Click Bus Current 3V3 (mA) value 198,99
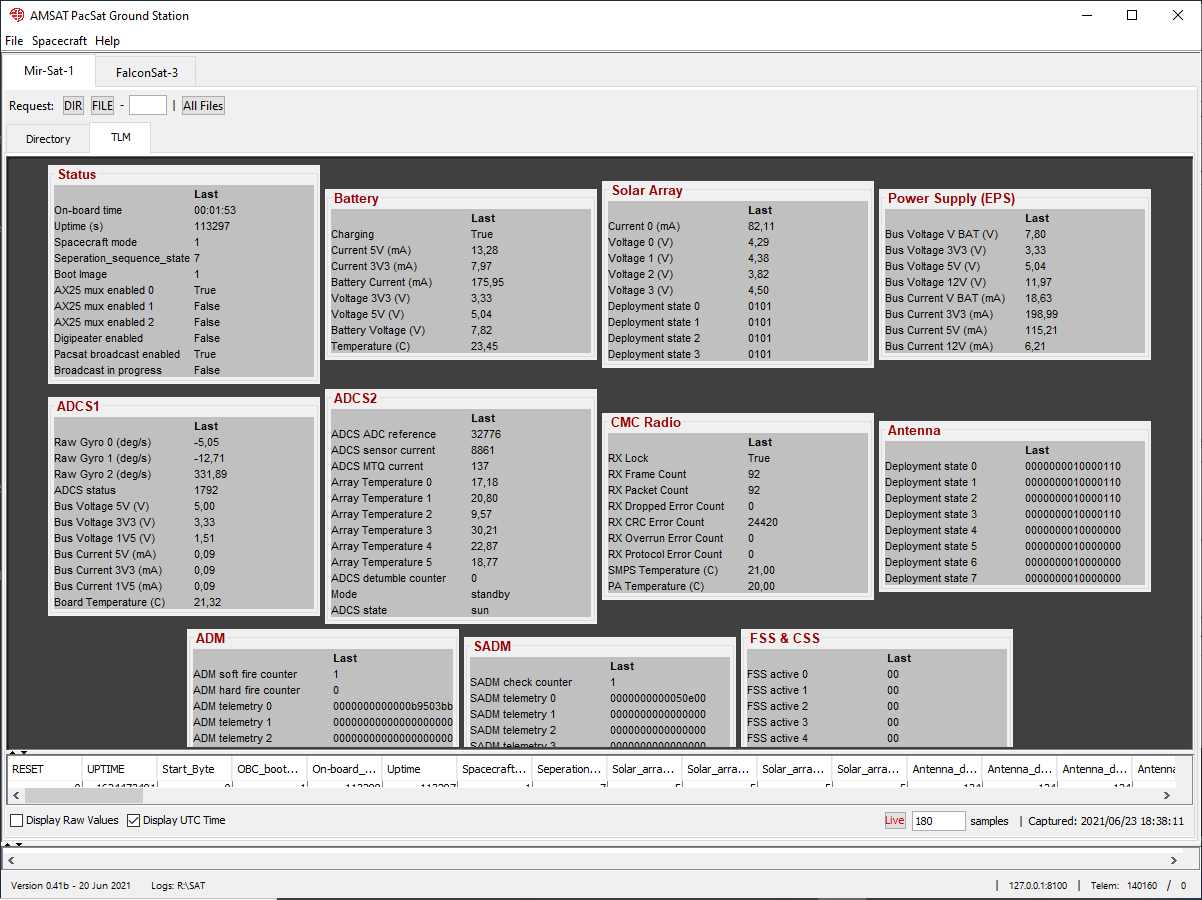 (1041, 314)
